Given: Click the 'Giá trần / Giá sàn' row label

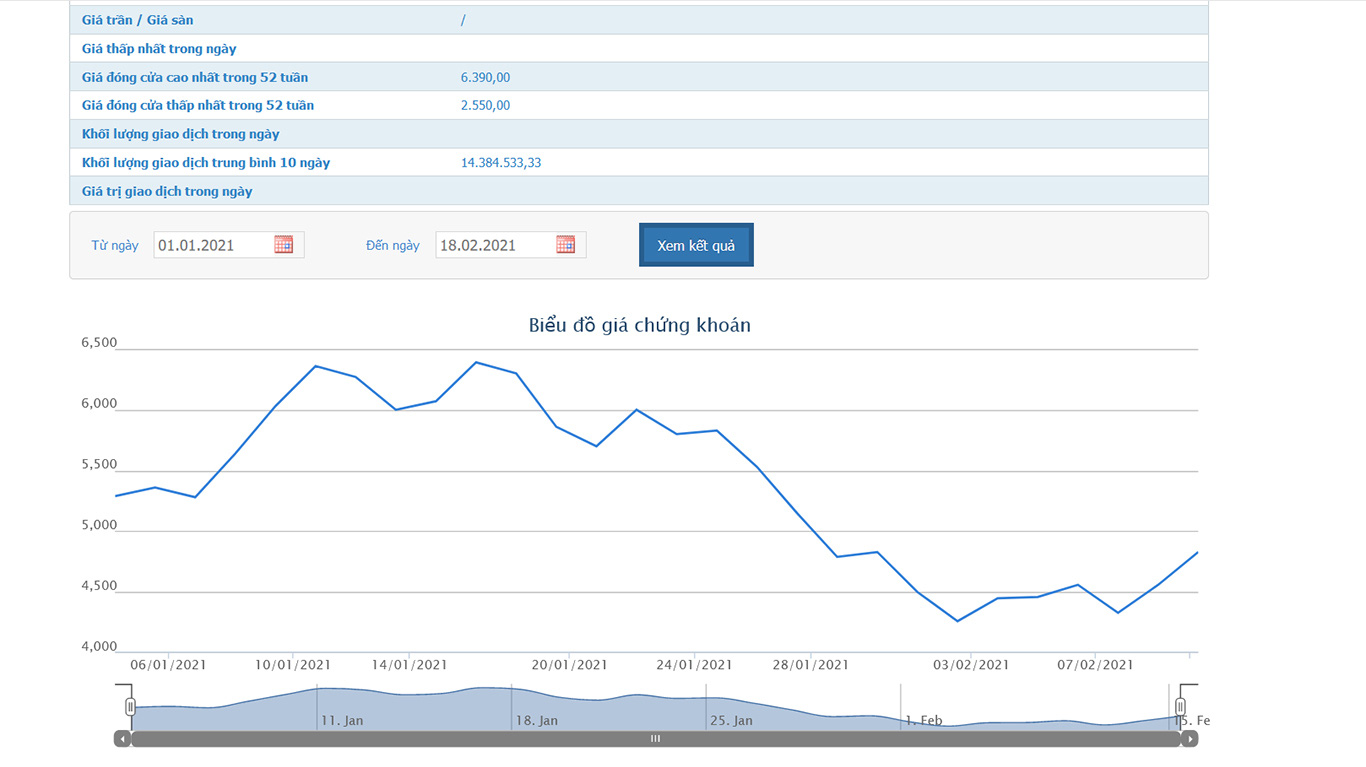Looking at the screenshot, I should tap(138, 20).
